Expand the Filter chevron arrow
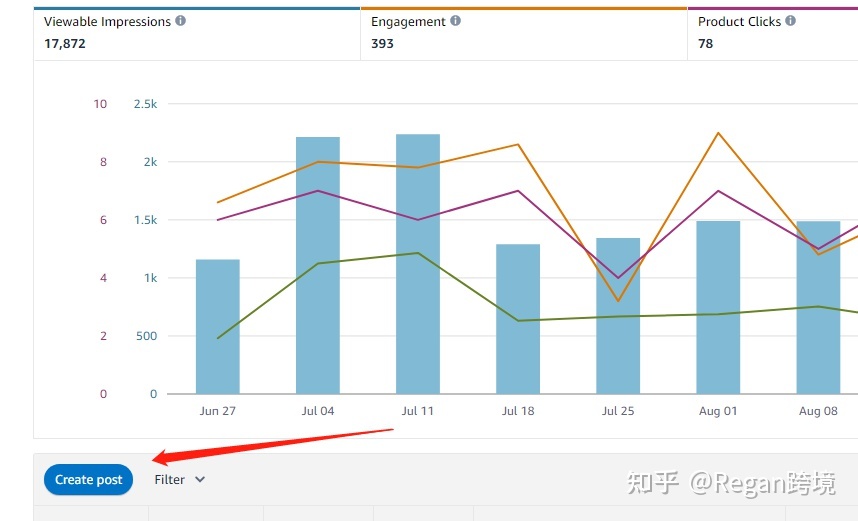858x521 pixels. coord(200,480)
